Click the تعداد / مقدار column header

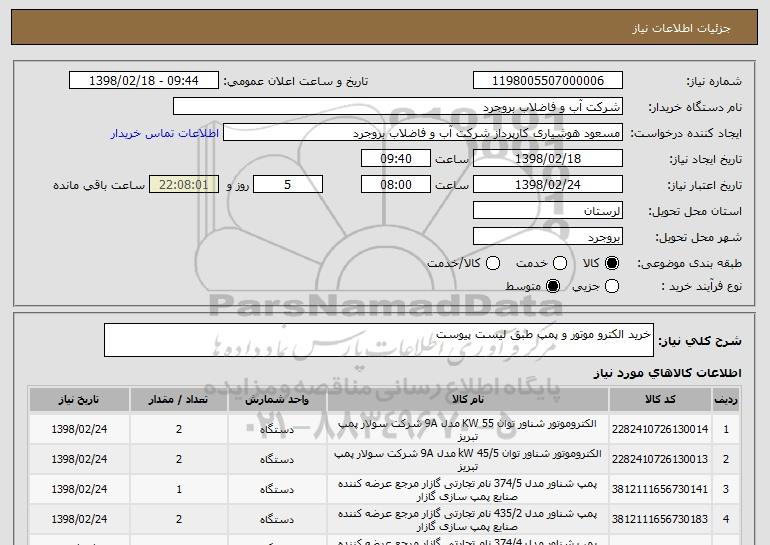pyautogui.click(x=179, y=400)
